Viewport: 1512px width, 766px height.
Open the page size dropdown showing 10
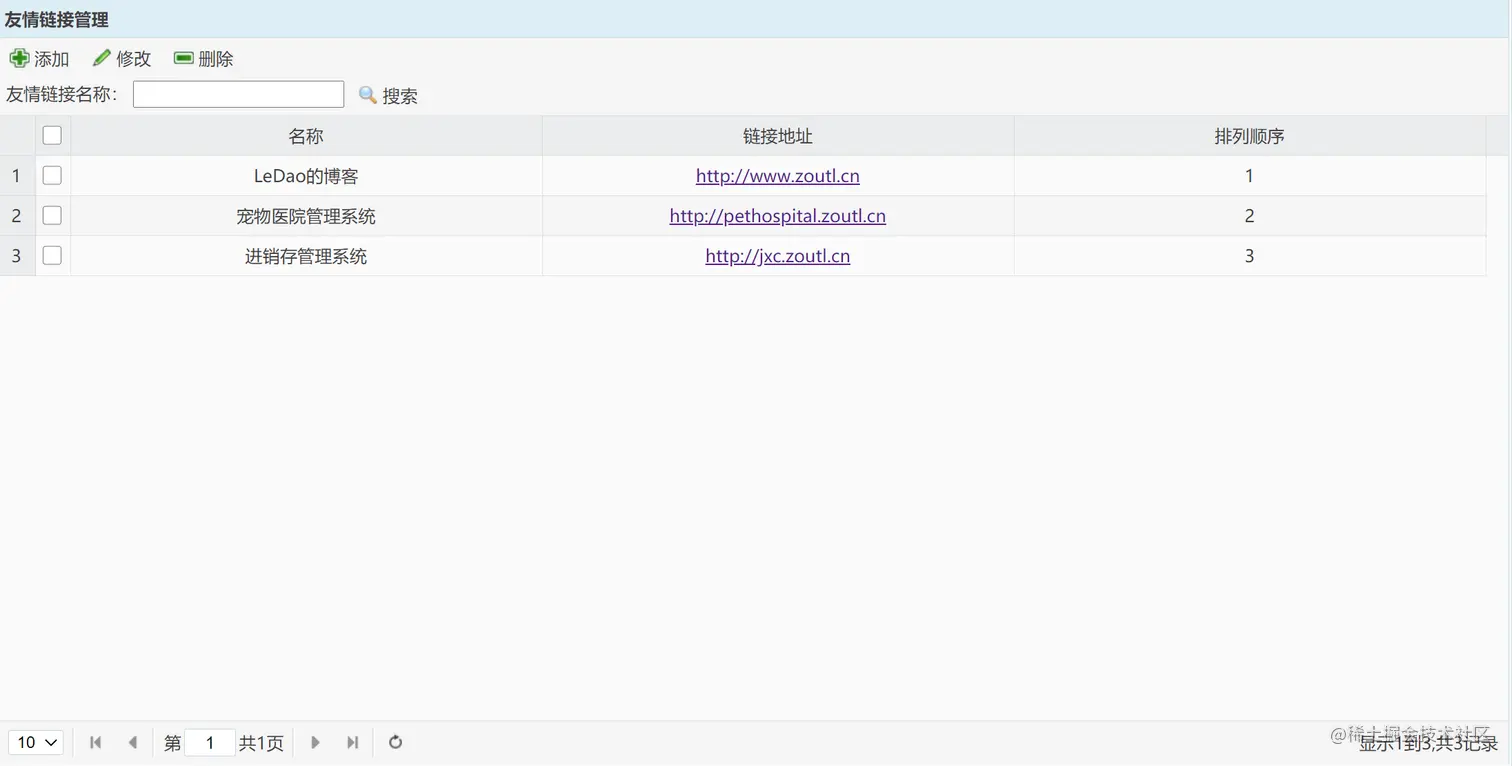[37, 742]
